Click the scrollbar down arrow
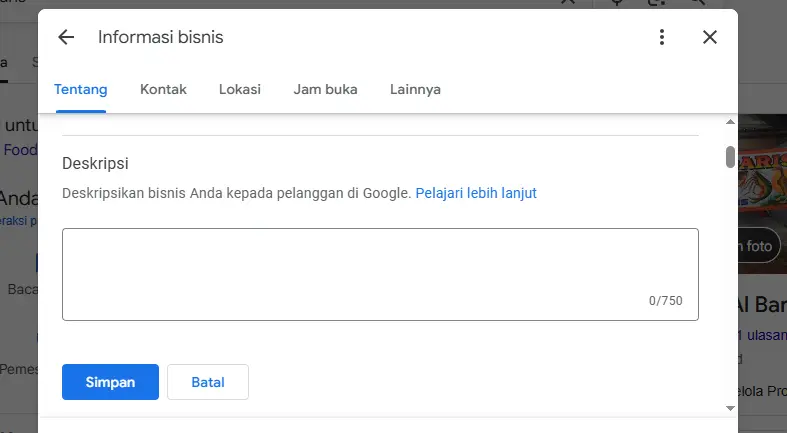The width and height of the screenshot is (787, 433). click(730, 408)
